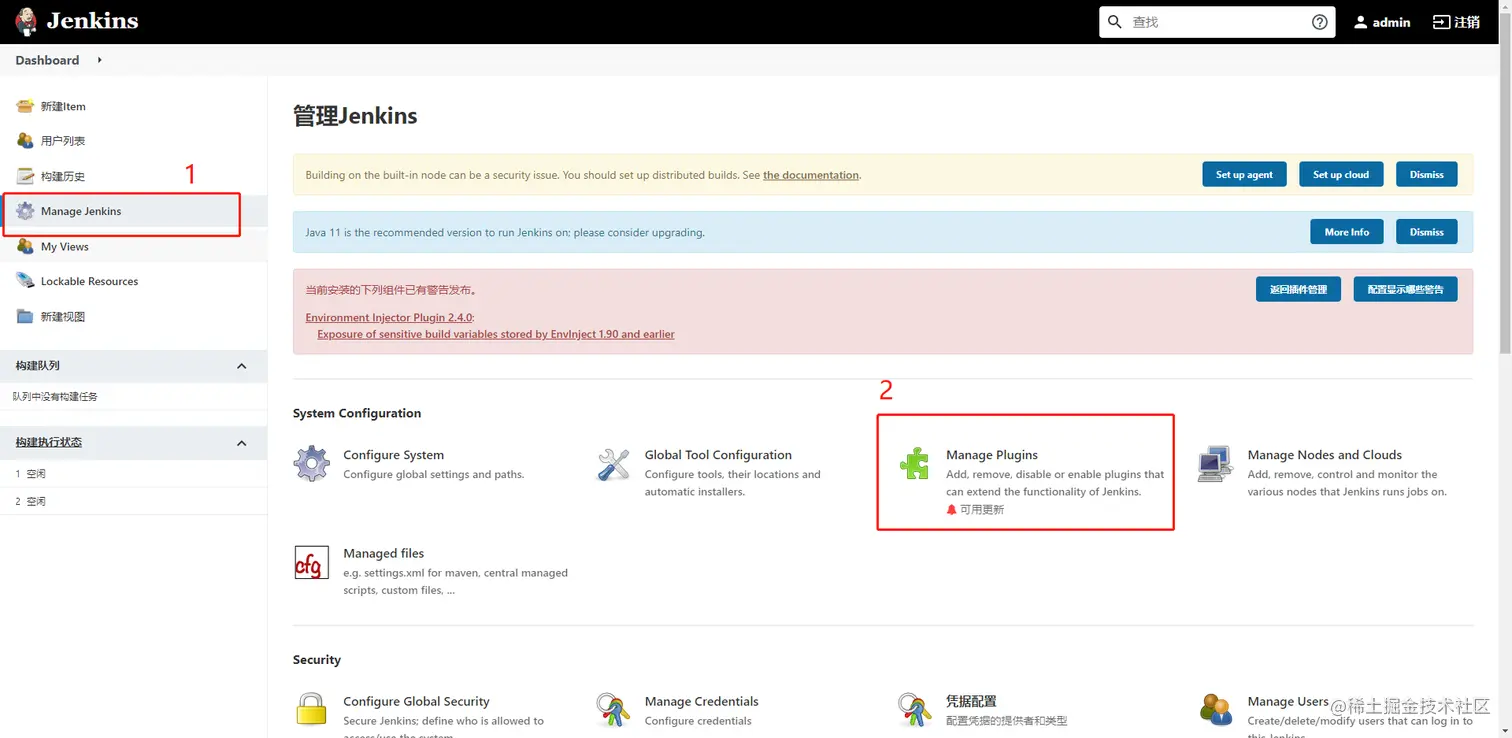
Task: Click the My Views icon
Action: click(x=25, y=246)
